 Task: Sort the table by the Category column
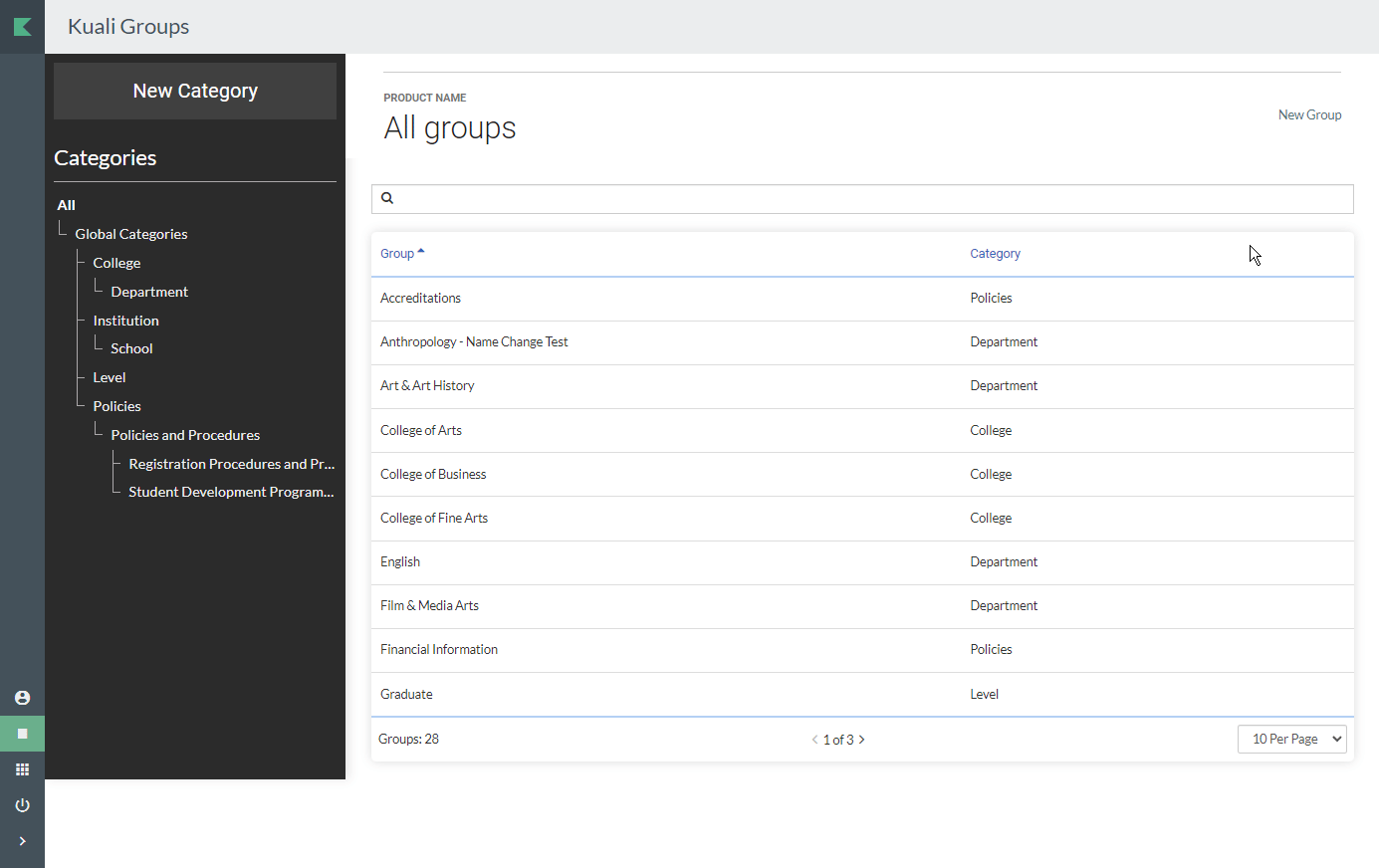tap(995, 253)
